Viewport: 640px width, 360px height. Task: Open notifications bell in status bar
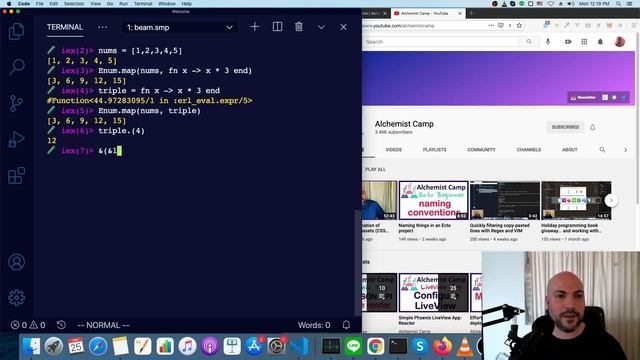tap(346, 325)
